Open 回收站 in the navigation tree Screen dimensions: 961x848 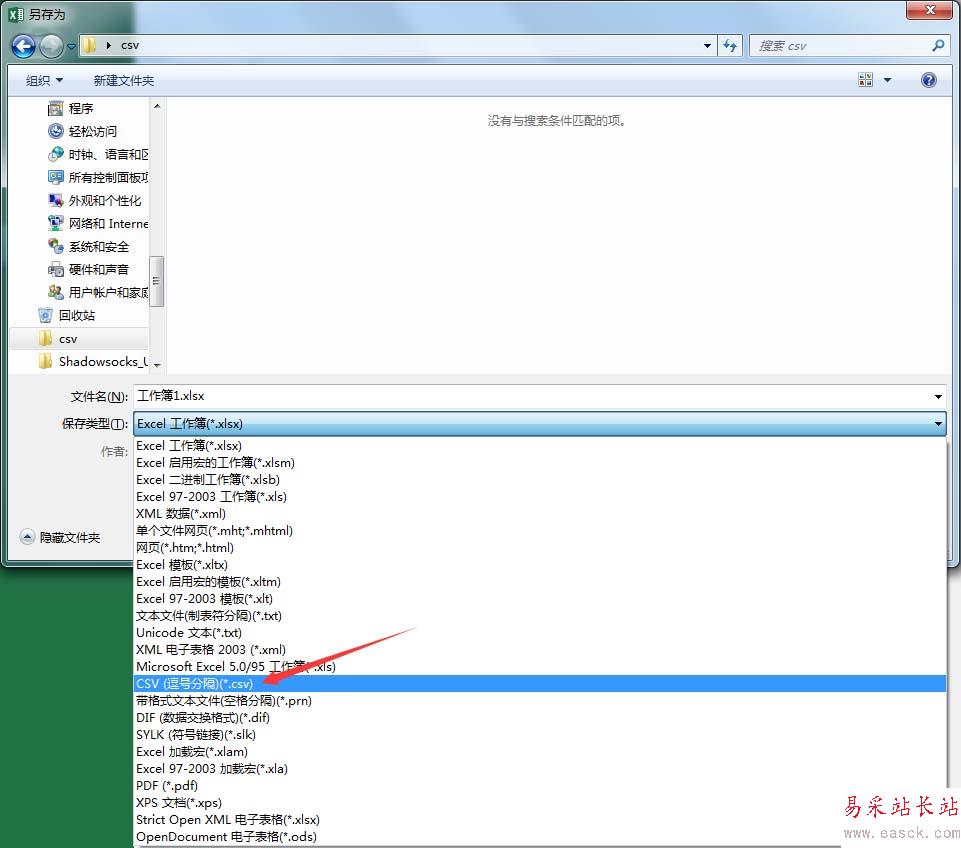[76, 316]
